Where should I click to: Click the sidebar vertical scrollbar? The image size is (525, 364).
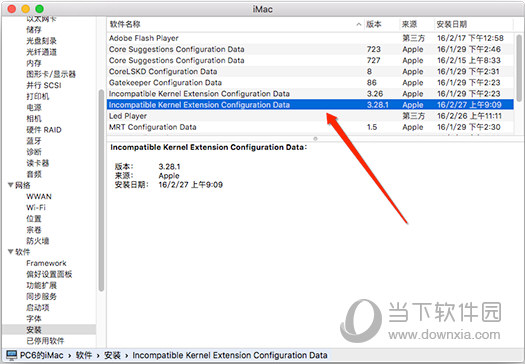(x=101, y=191)
